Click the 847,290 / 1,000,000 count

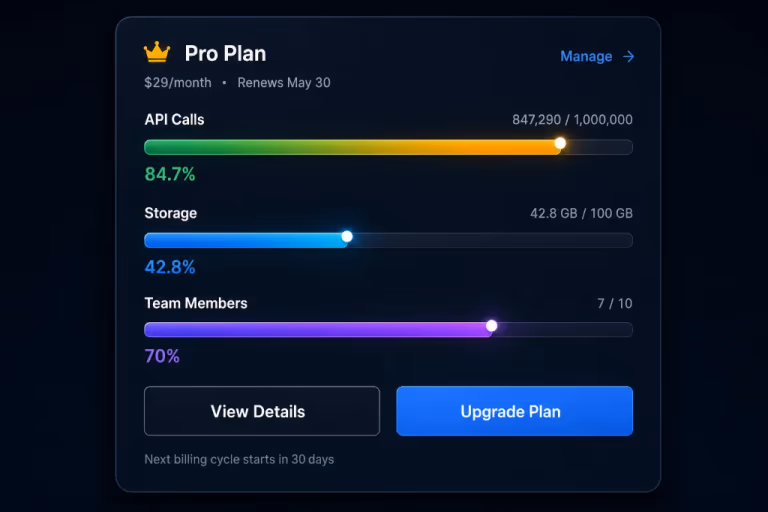coord(572,120)
